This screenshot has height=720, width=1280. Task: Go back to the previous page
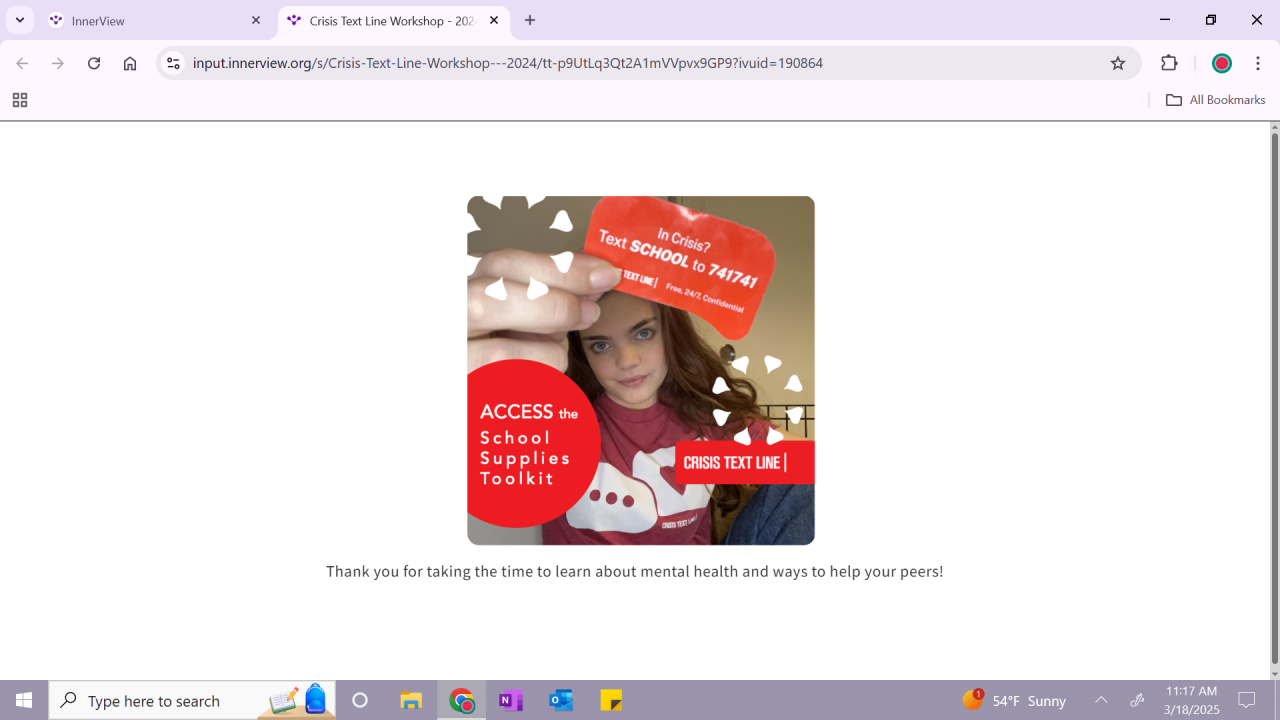(x=22, y=63)
